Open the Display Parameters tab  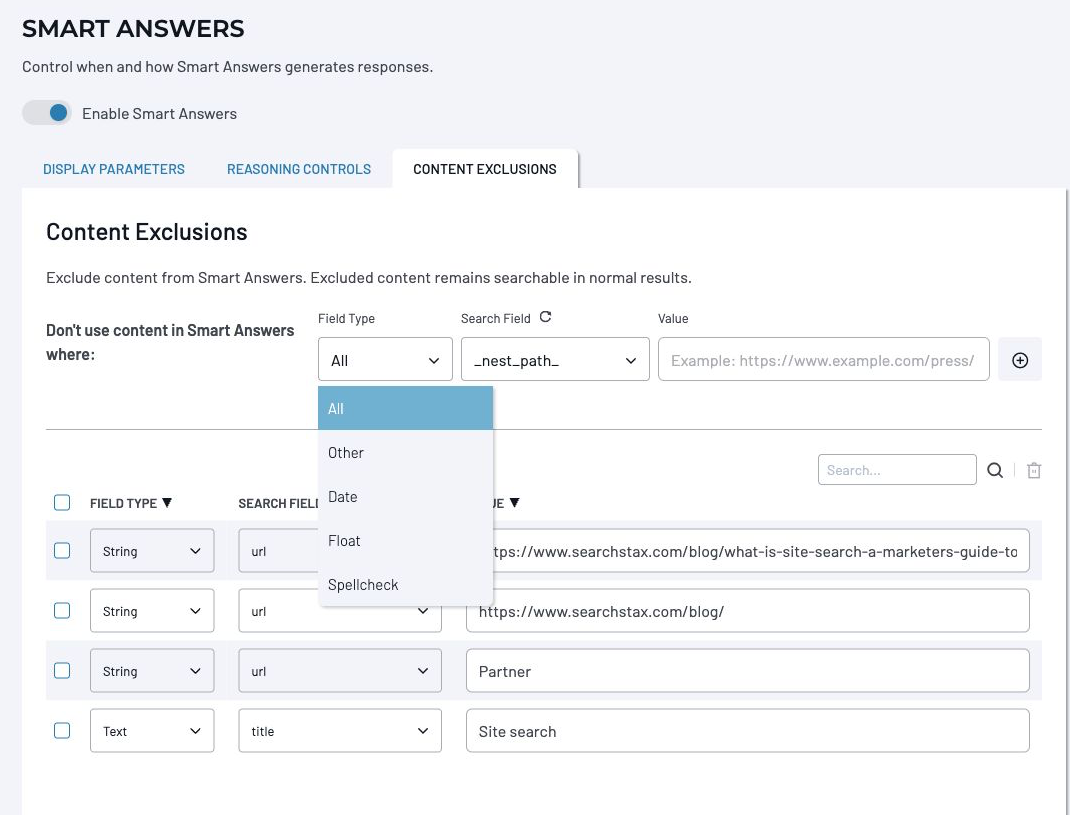[x=114, y=169]
